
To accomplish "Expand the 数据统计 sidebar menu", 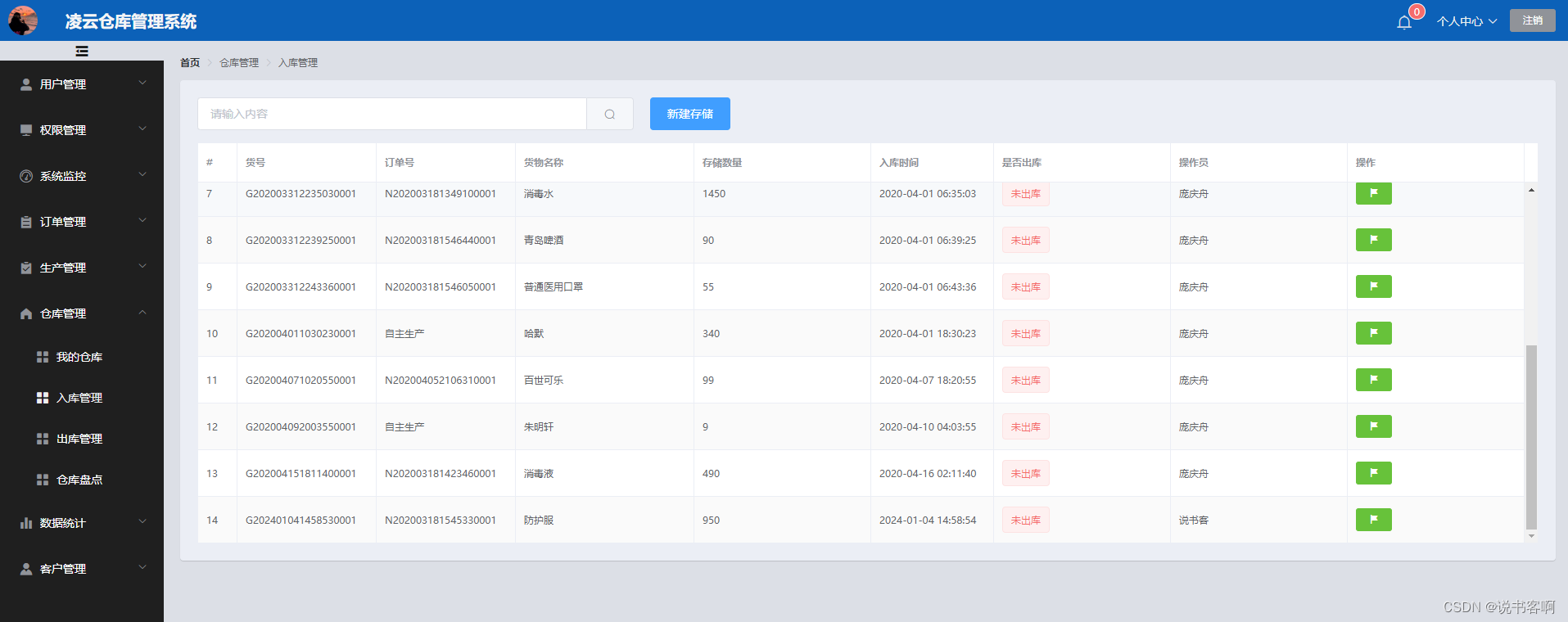I will point(82,522).
